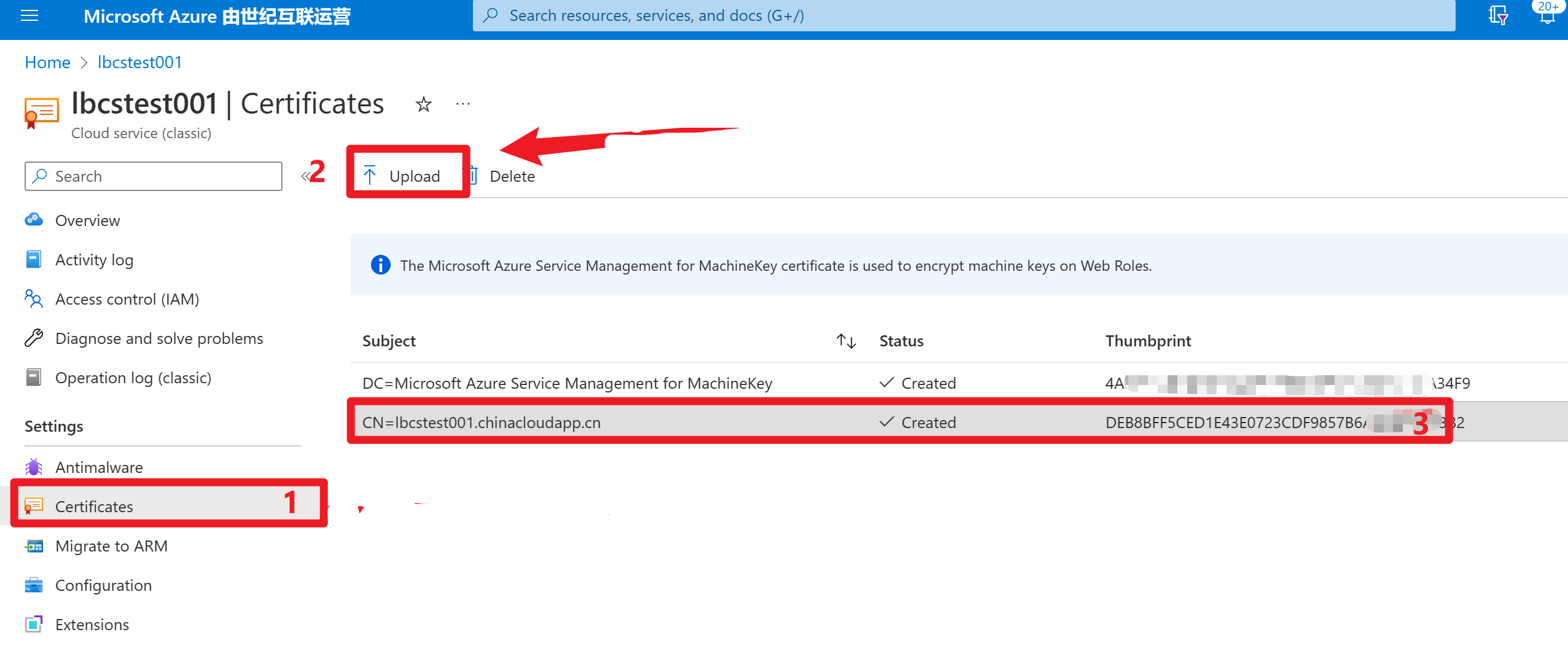Favorite this resource with the star icon
The image size is (1568, 651).
pos(423,104)
